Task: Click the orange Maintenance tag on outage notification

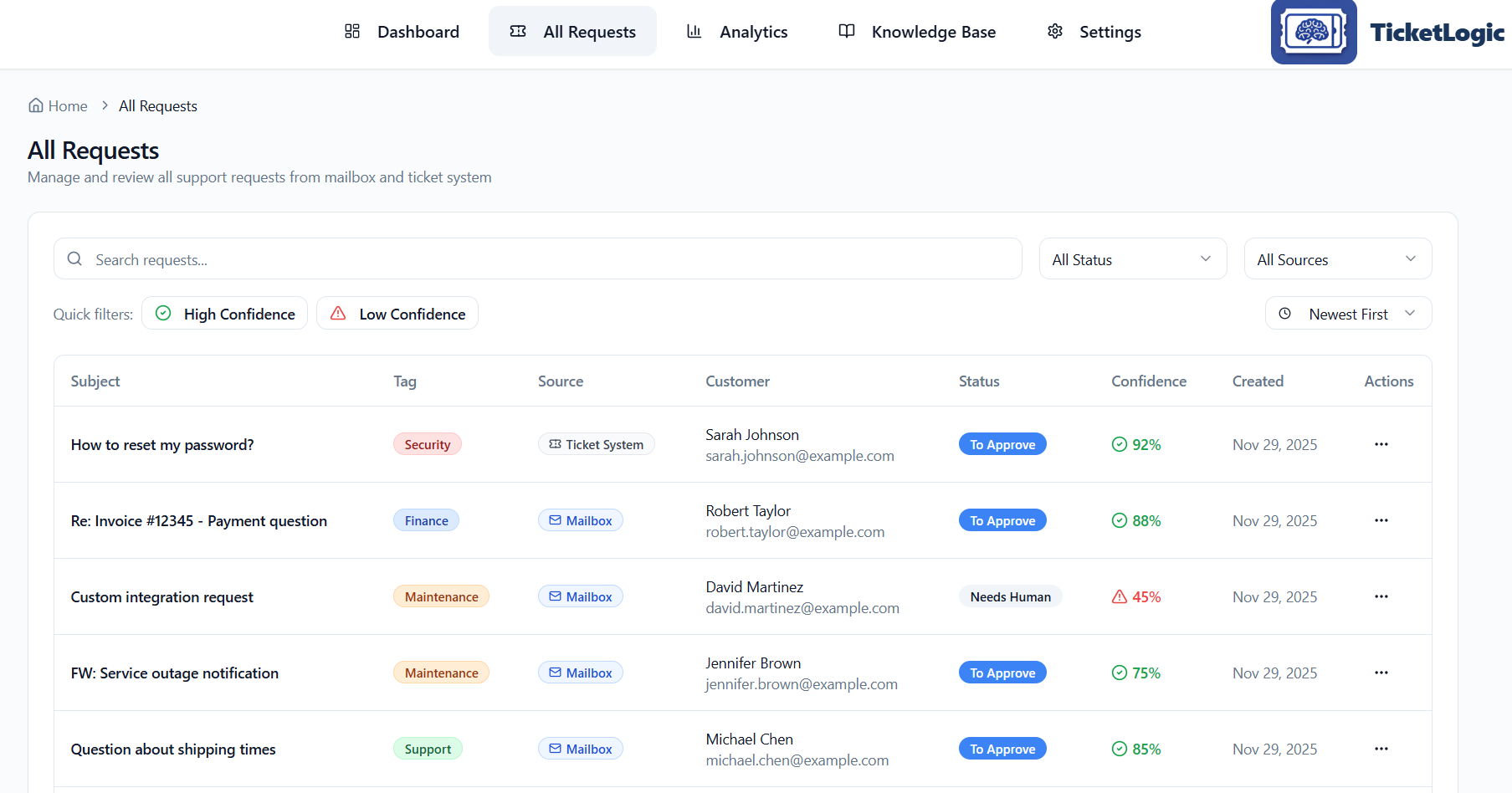Action: 441,673
